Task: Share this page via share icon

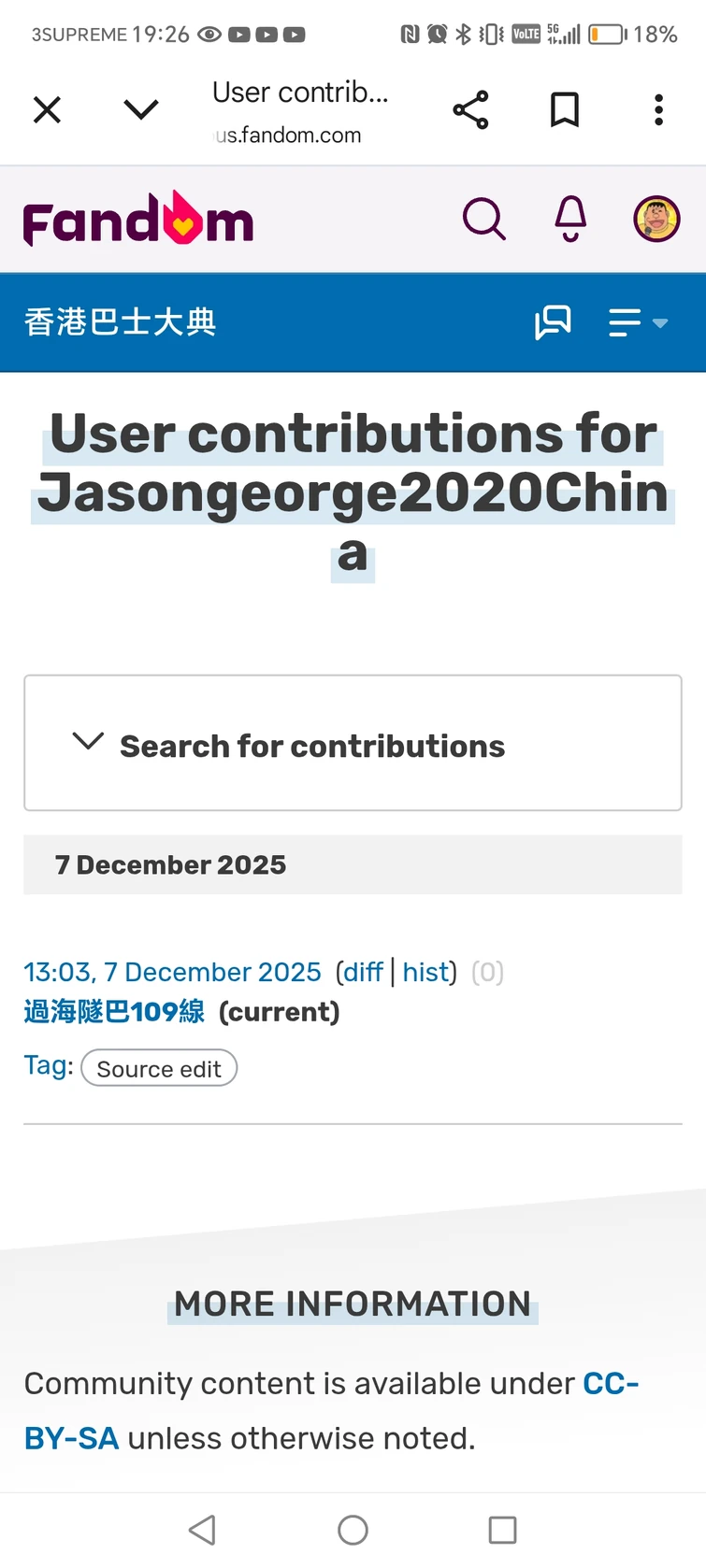Action: point(470,110)
